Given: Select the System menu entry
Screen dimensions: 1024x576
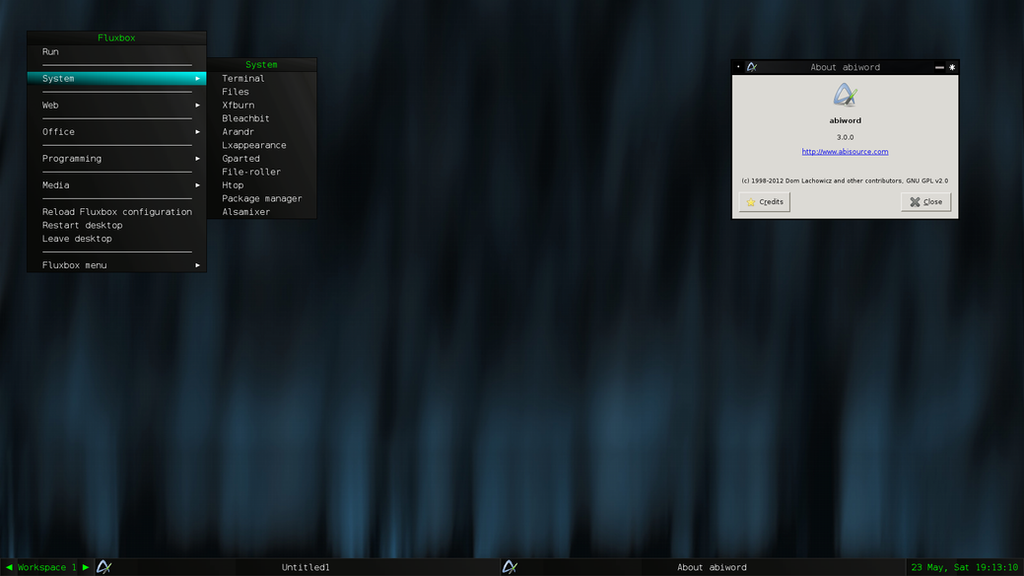Looking at the screenshot, I should (x=116, y=78).
